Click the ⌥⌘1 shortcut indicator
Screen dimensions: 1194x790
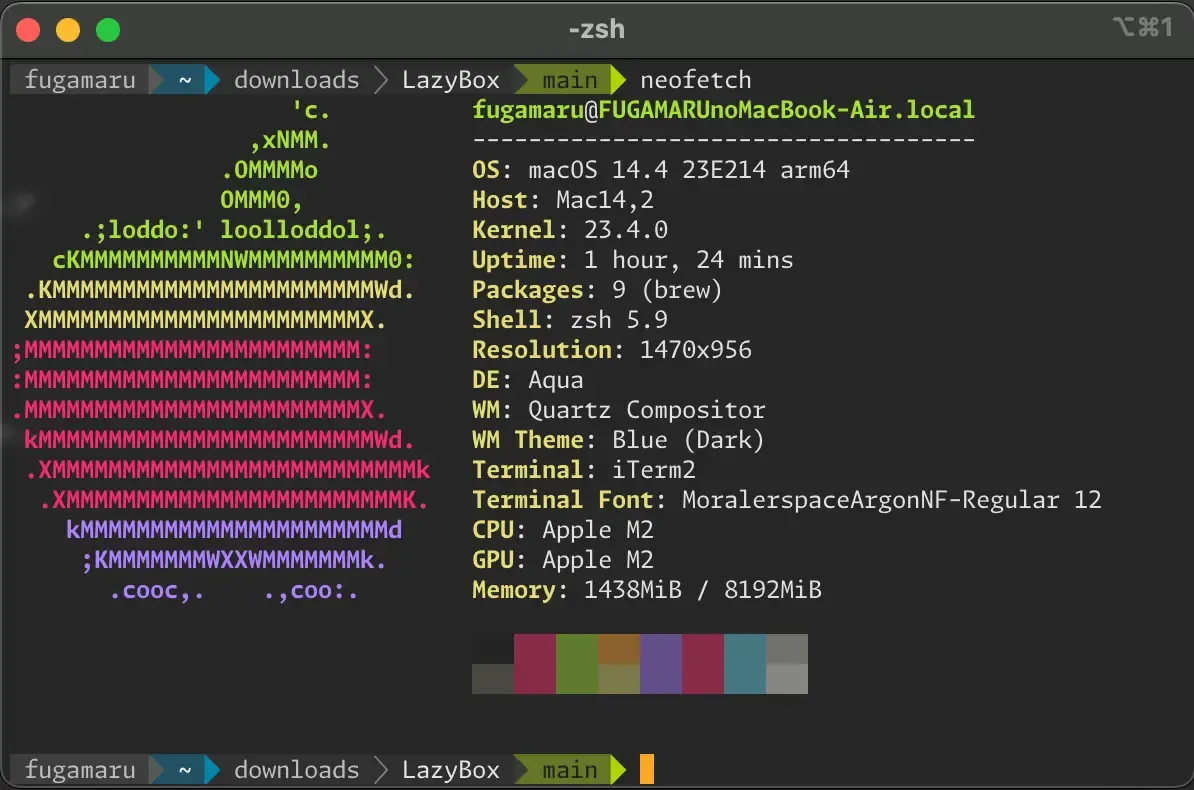tap(1143, 27)
